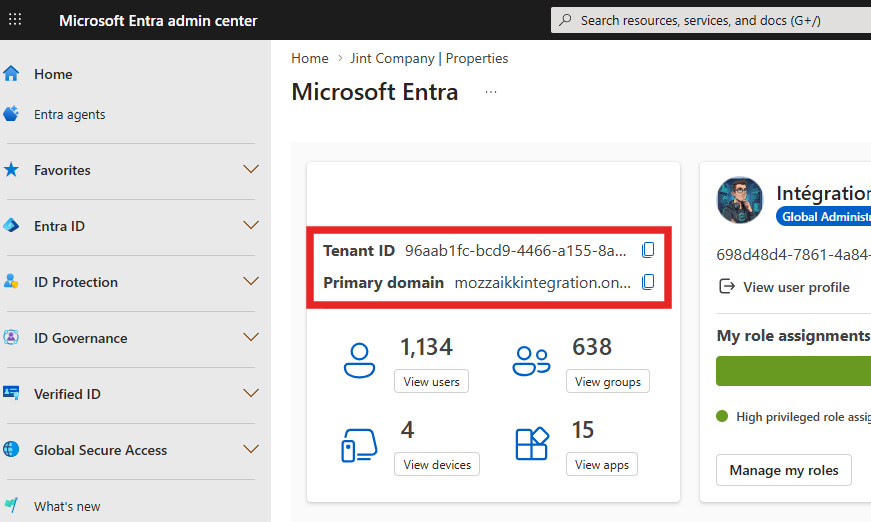The image size is (871, 522).
Task: Click the High privileged role assignments legend
Action: coord(794,416)
